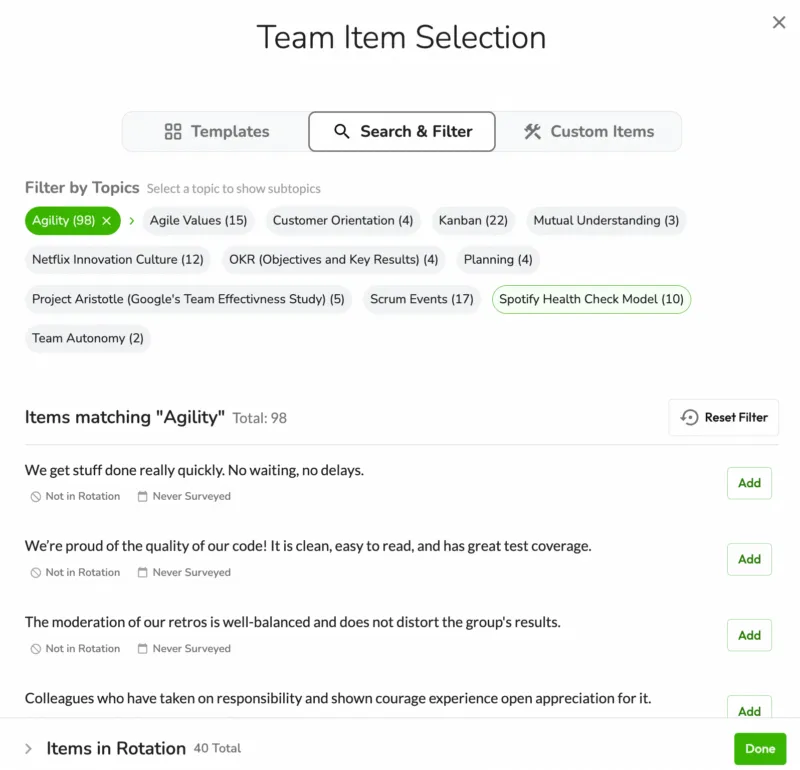Select the Netflix Innovation Culture (12) topic
The image size is (800, 770).
tap(117, 260)
